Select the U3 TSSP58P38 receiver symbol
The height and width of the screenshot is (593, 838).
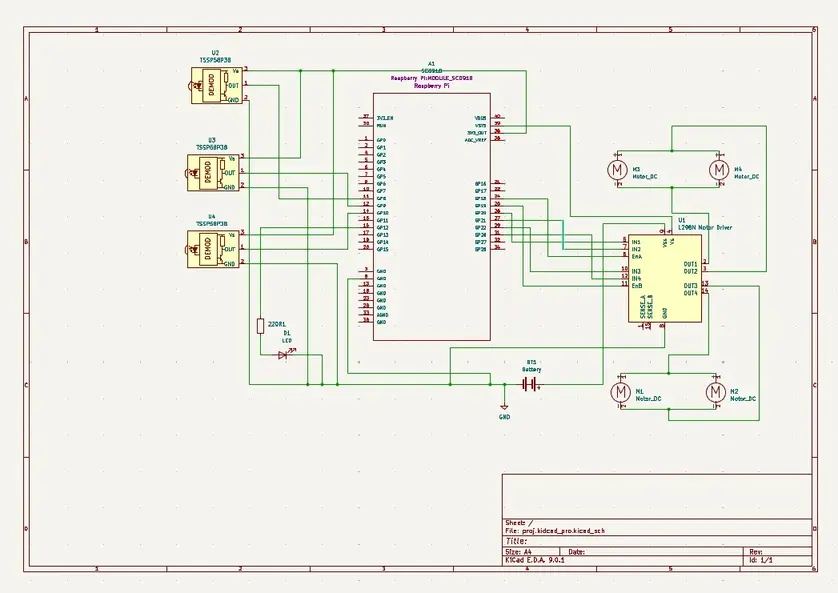pyautogui.click(x=213, y=173)
